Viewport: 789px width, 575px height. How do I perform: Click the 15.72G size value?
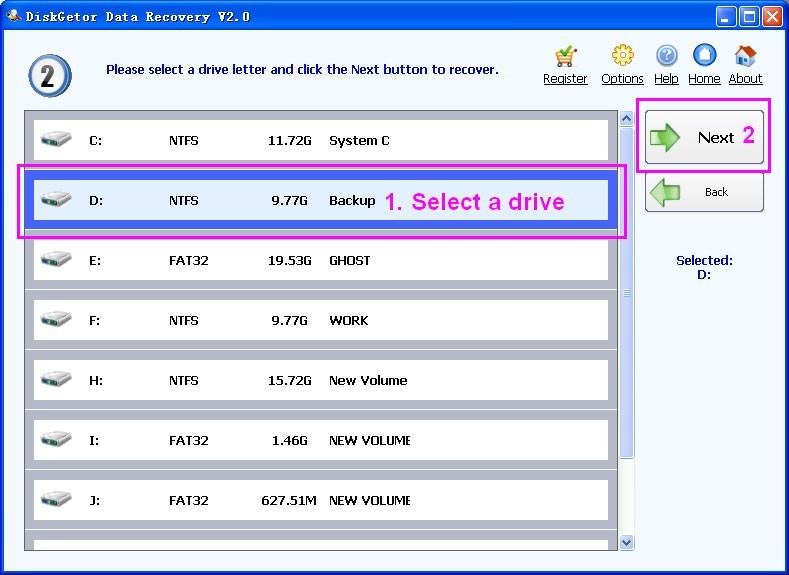tap(289, 380)
